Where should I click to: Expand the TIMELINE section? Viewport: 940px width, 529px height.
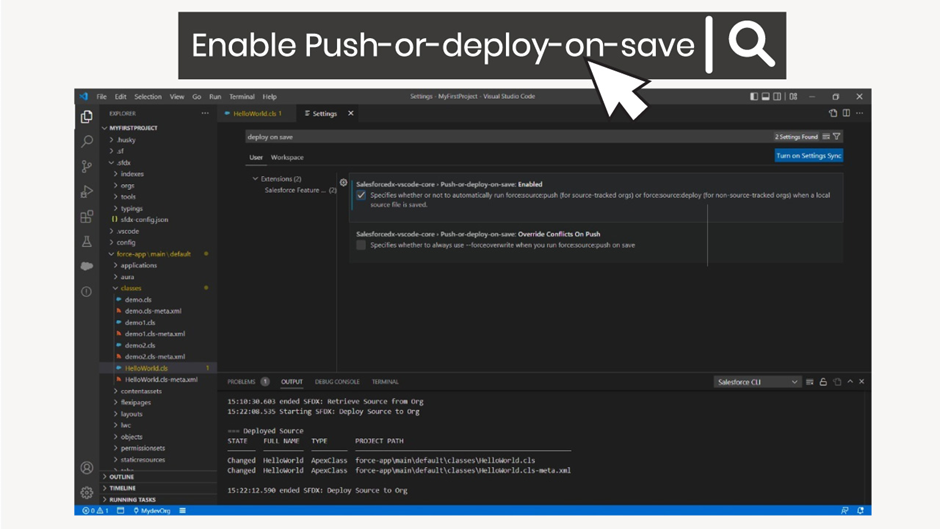(123, 488)
